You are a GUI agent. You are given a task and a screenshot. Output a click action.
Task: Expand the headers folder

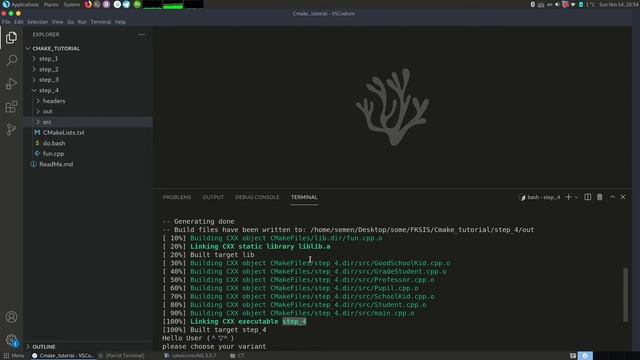click(88, 101)
